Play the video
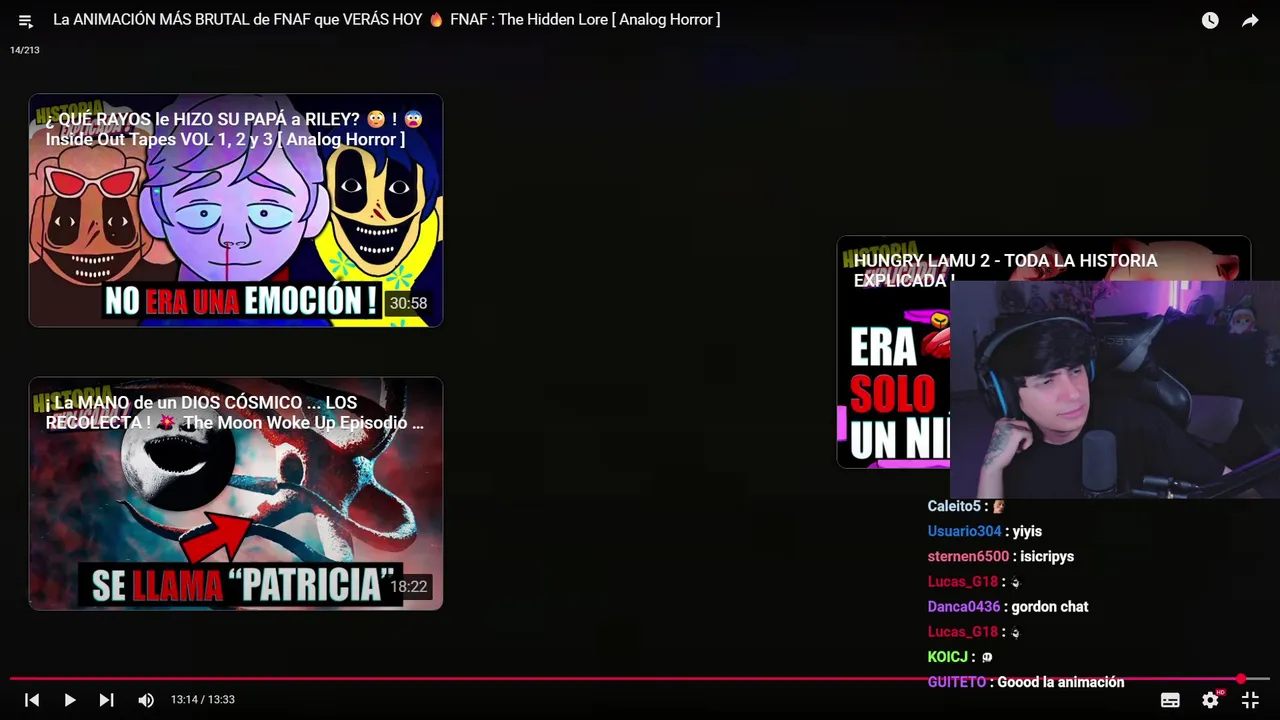This screenshot has width=1280, height=720. (70, 700)
